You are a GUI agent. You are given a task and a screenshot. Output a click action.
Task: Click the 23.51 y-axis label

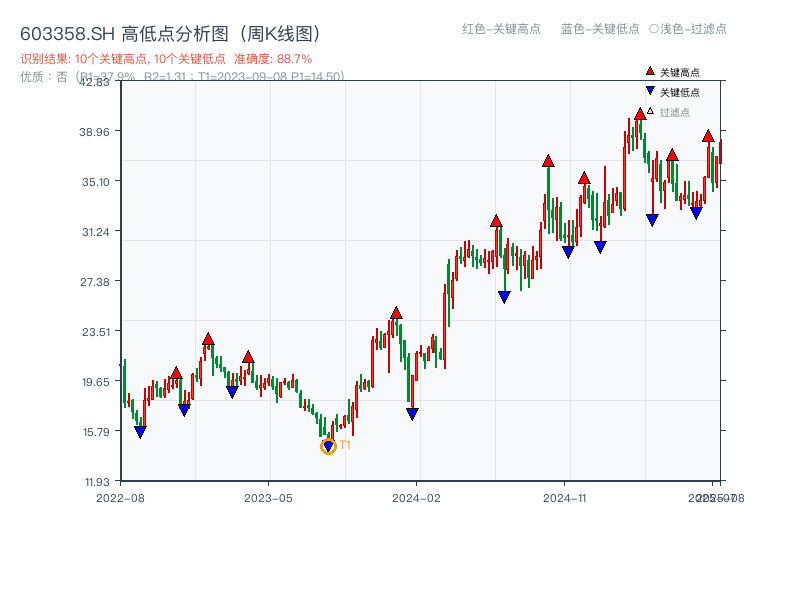tap(95, 332)
